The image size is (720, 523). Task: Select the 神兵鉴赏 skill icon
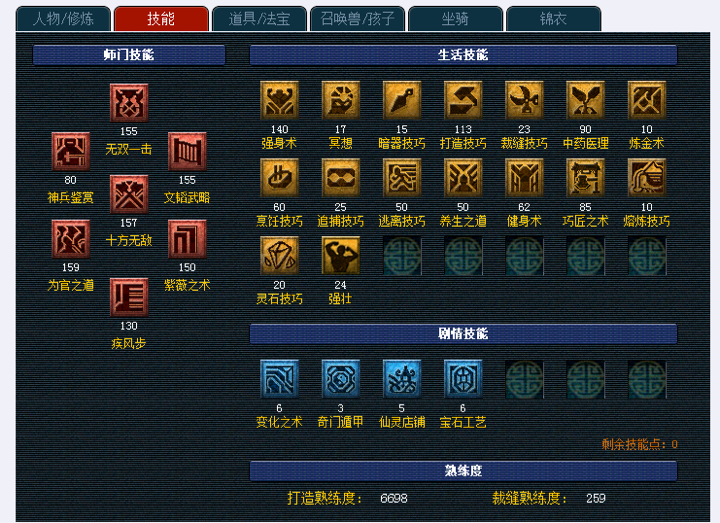[71, 152]
